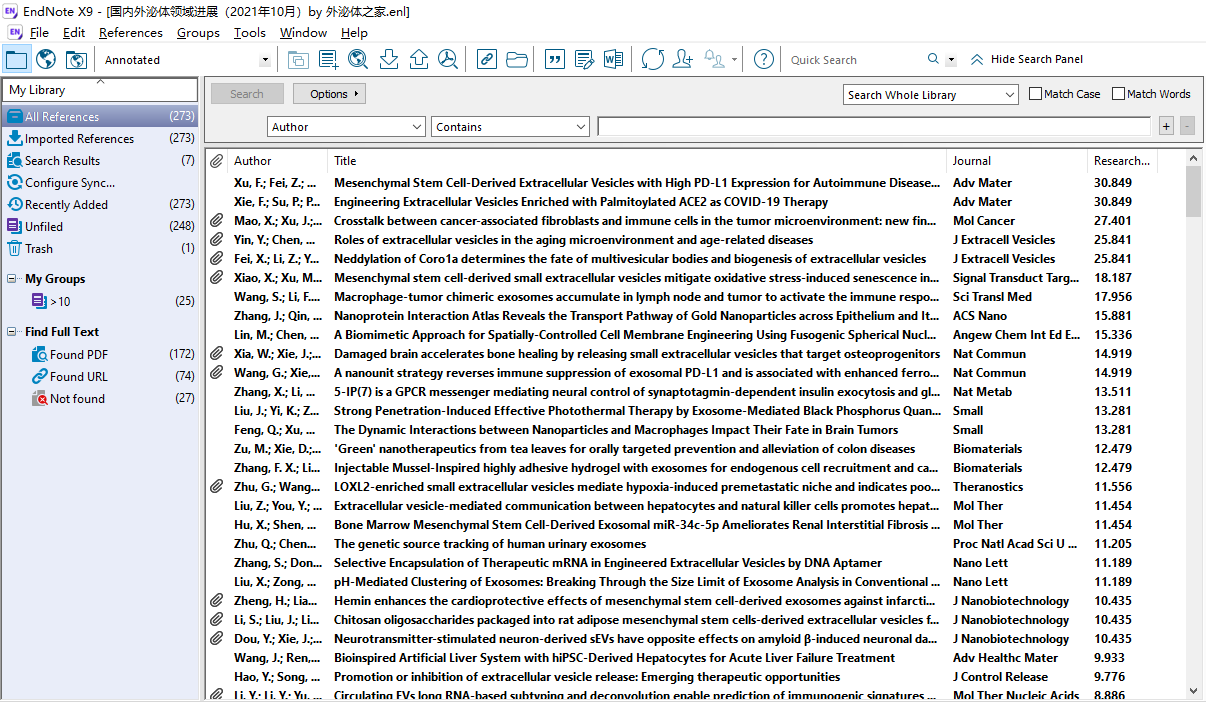1206x702 pixels.
Task: Open the Help menu
Action: [x=354, y=32]
